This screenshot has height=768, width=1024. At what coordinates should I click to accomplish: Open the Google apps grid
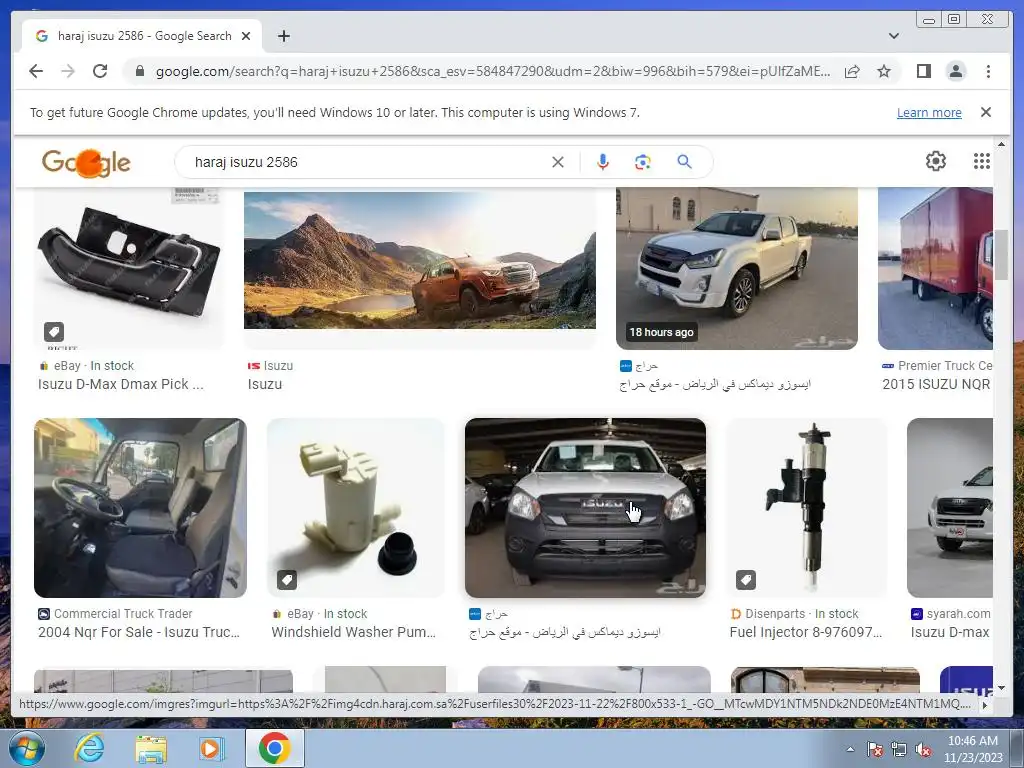point(981,161)
